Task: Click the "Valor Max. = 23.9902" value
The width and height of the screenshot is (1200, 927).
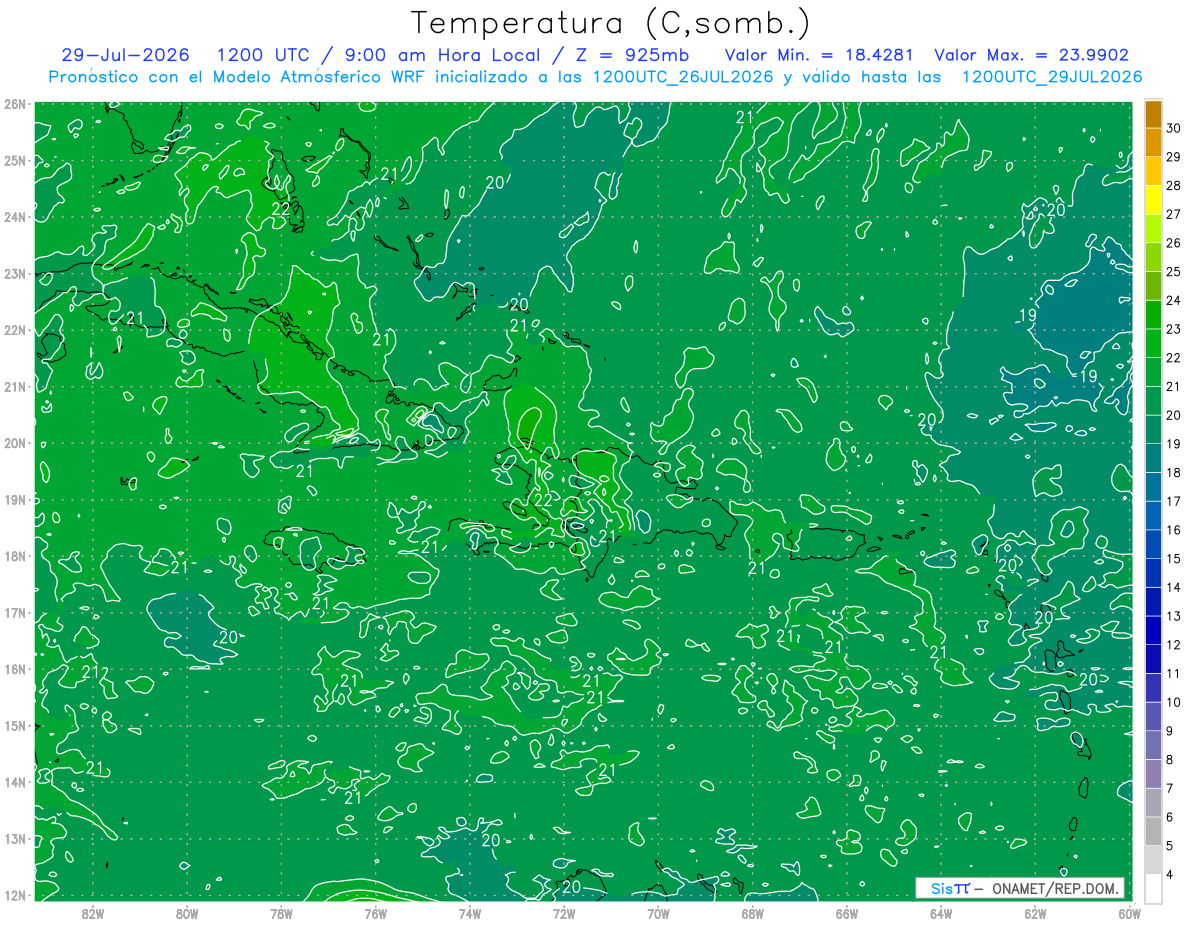Action: point(1031,55)
